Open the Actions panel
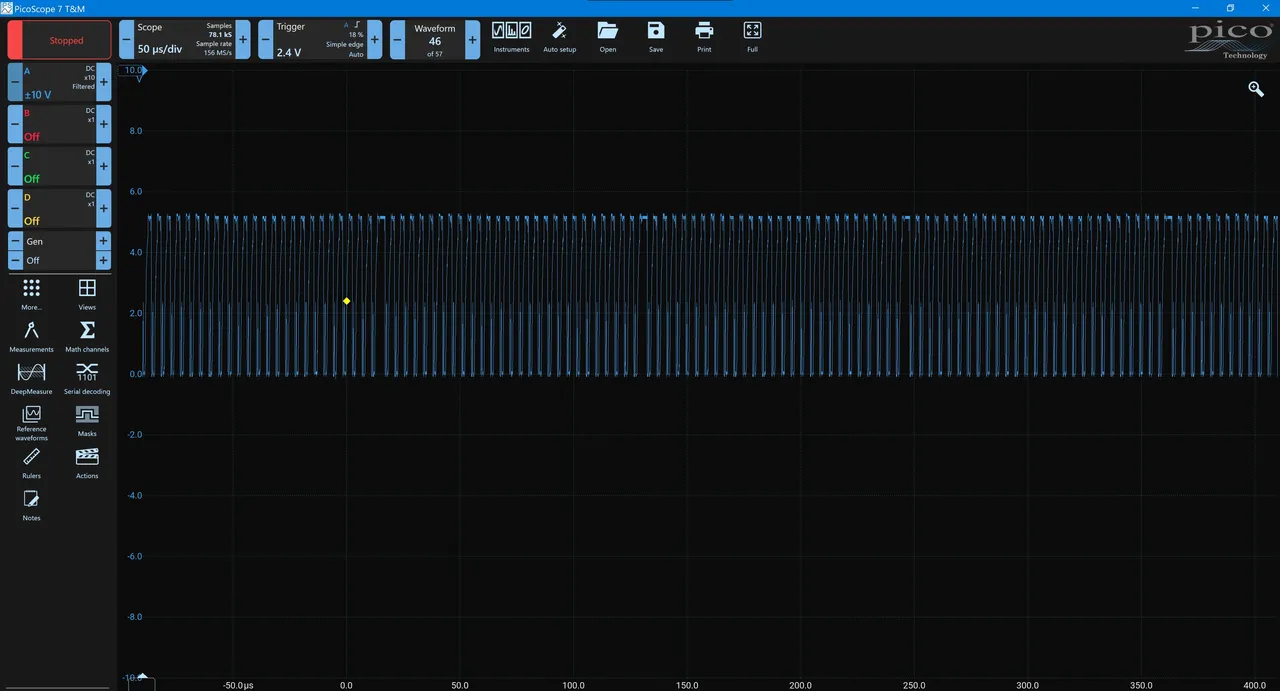This screenshot has height=691, width=1280. [87, 463]
